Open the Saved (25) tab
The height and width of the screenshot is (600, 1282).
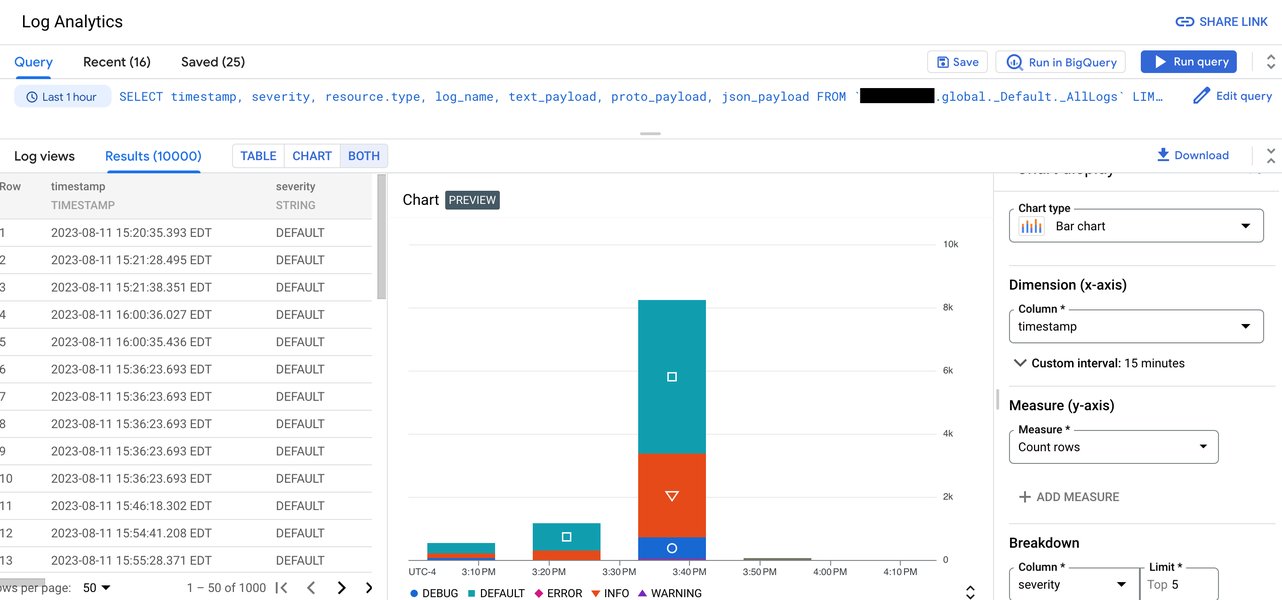[213, 62]
